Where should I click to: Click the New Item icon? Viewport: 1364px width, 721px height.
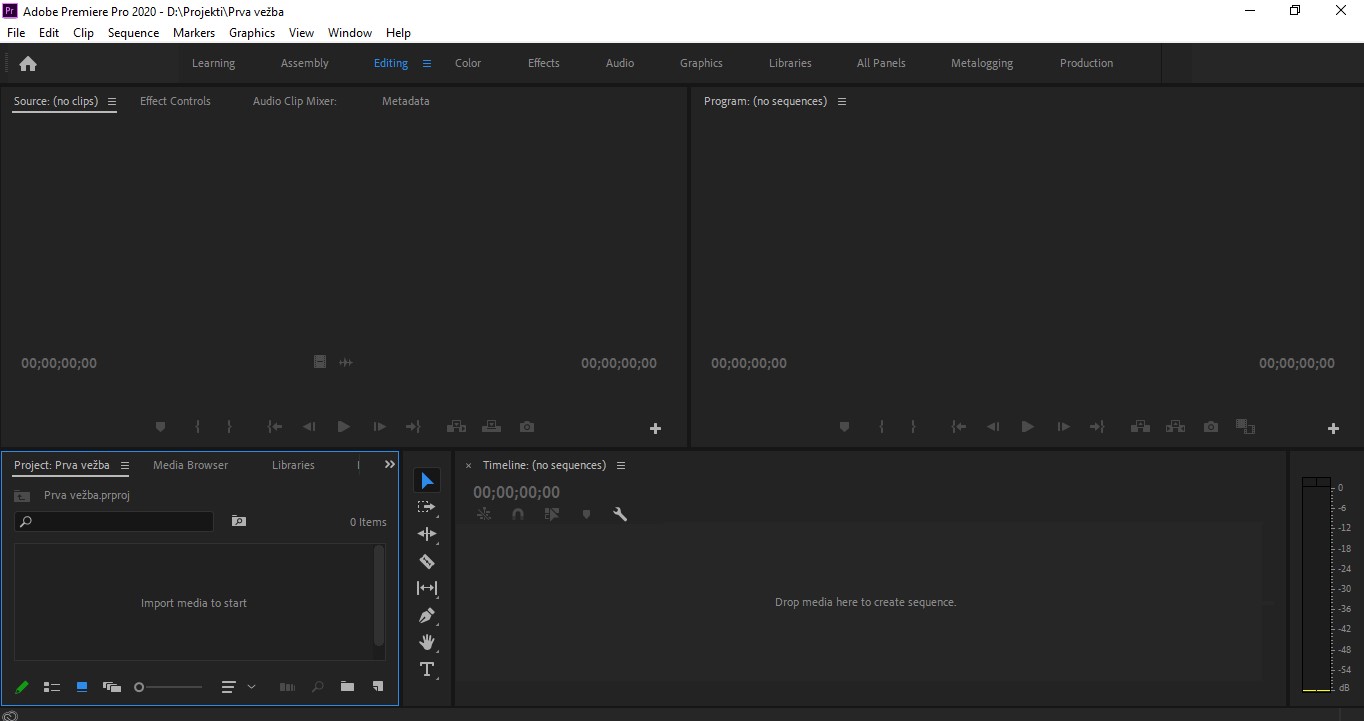coord(378,687)
